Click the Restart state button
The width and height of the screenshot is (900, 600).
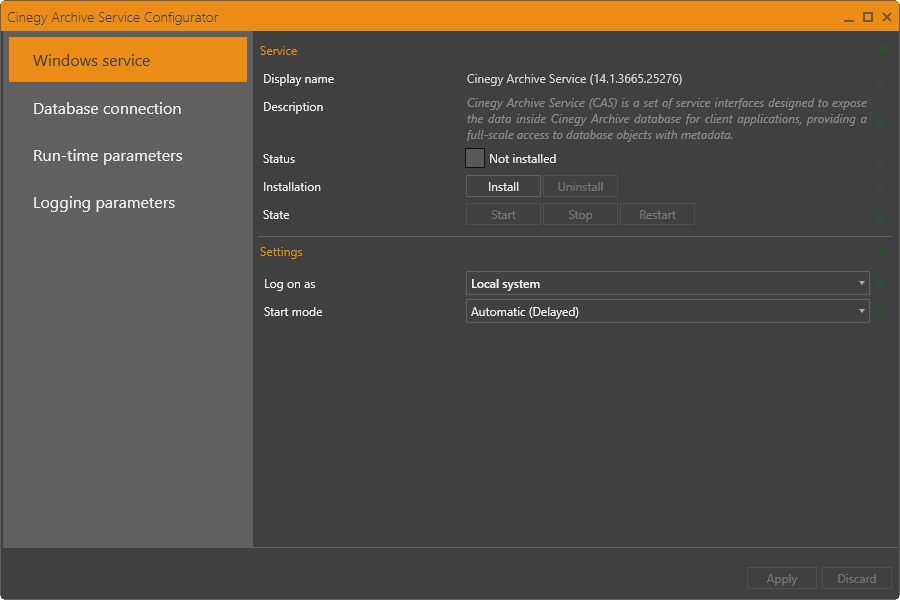tap(657, 215)
